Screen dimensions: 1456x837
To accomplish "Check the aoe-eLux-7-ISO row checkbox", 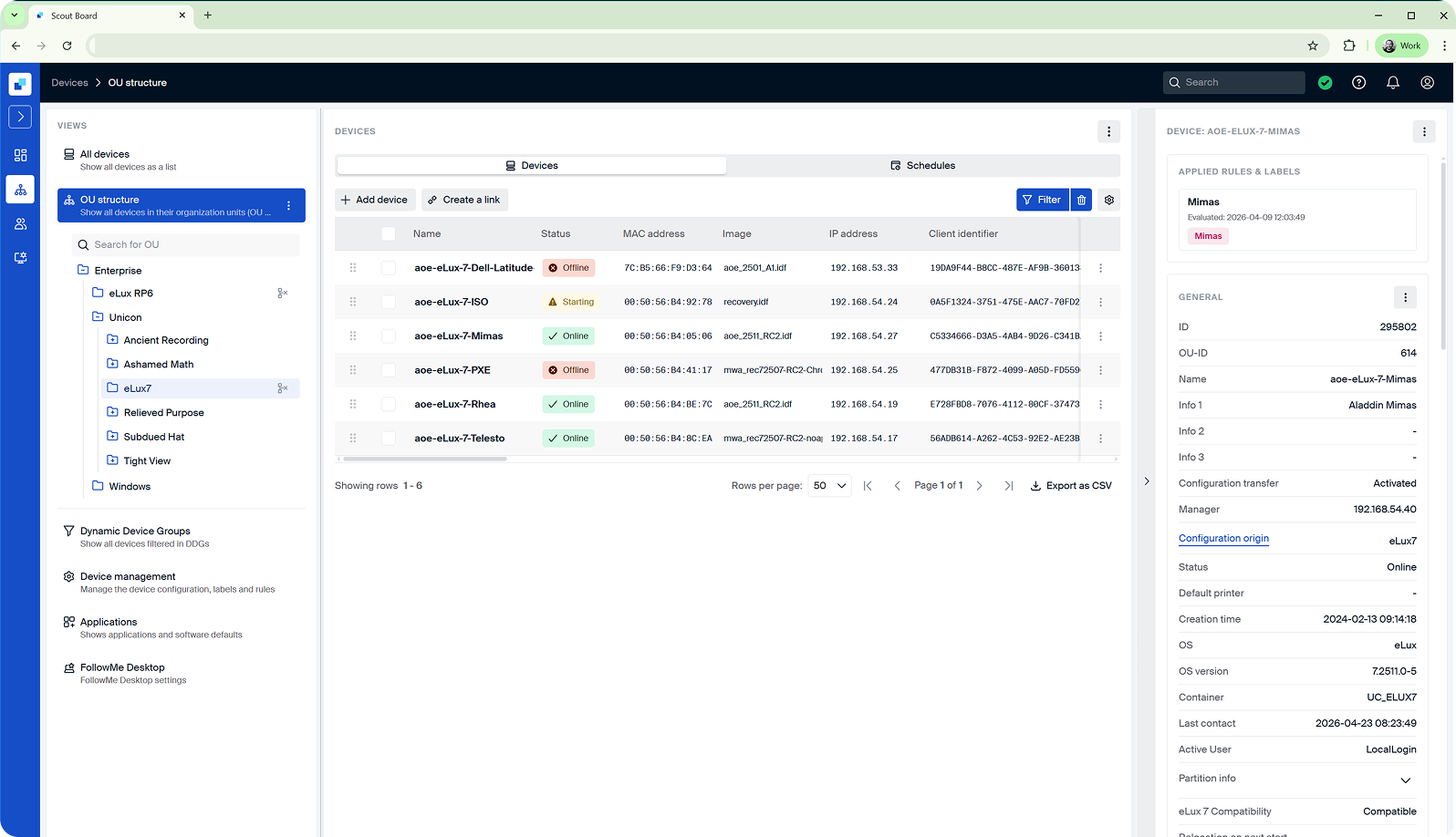I will click(389, 302).
